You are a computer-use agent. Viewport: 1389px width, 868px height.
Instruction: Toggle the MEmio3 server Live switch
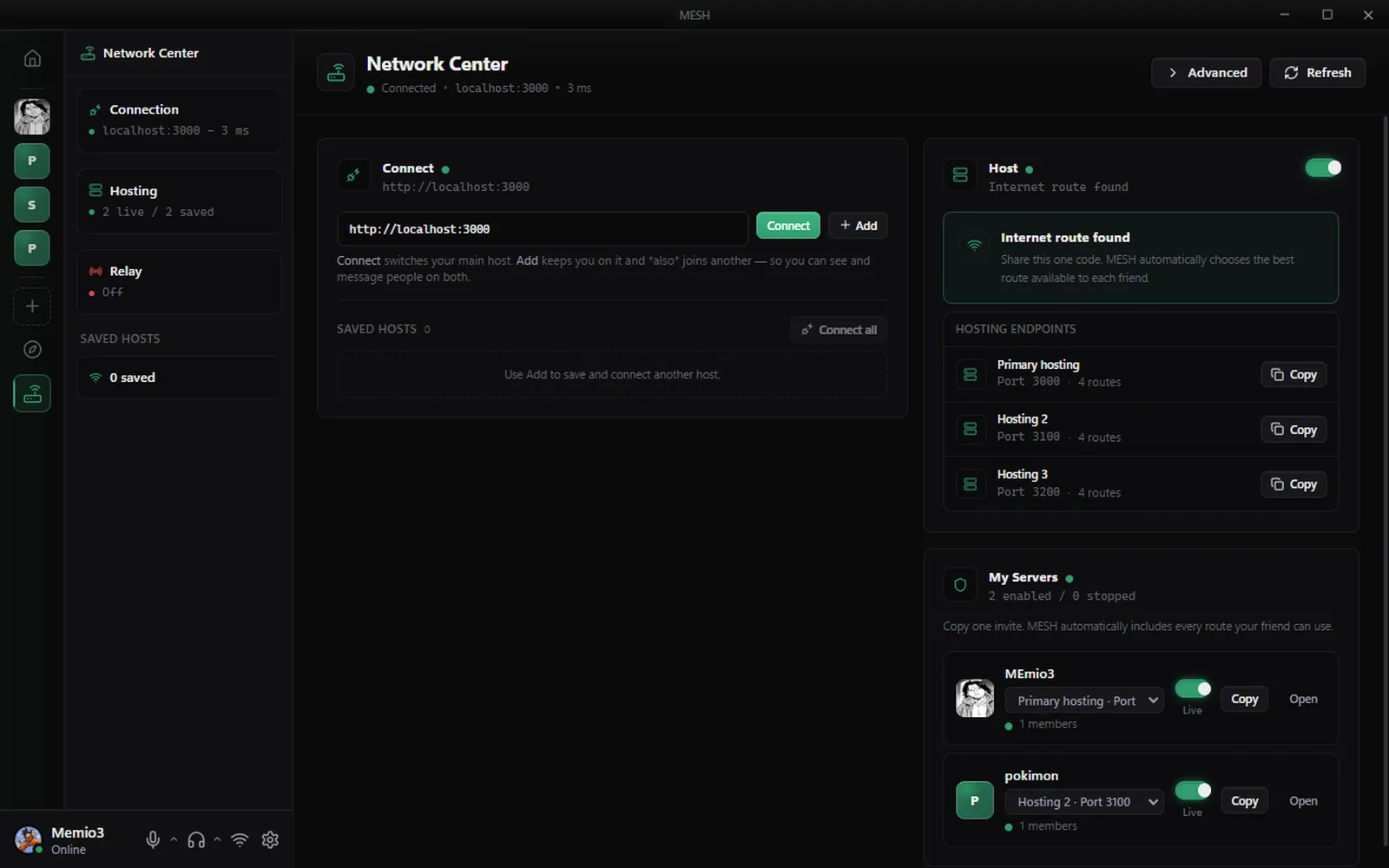[x=1193, y=688]
